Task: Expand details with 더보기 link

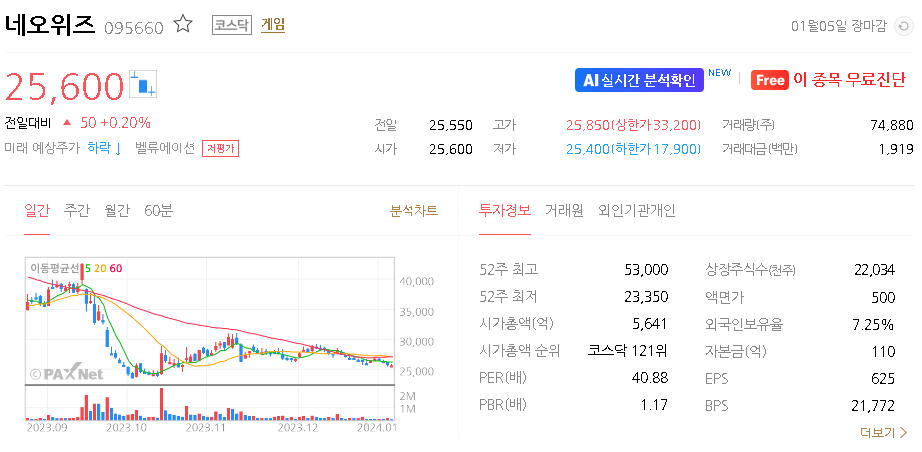Action: [883, 433]
